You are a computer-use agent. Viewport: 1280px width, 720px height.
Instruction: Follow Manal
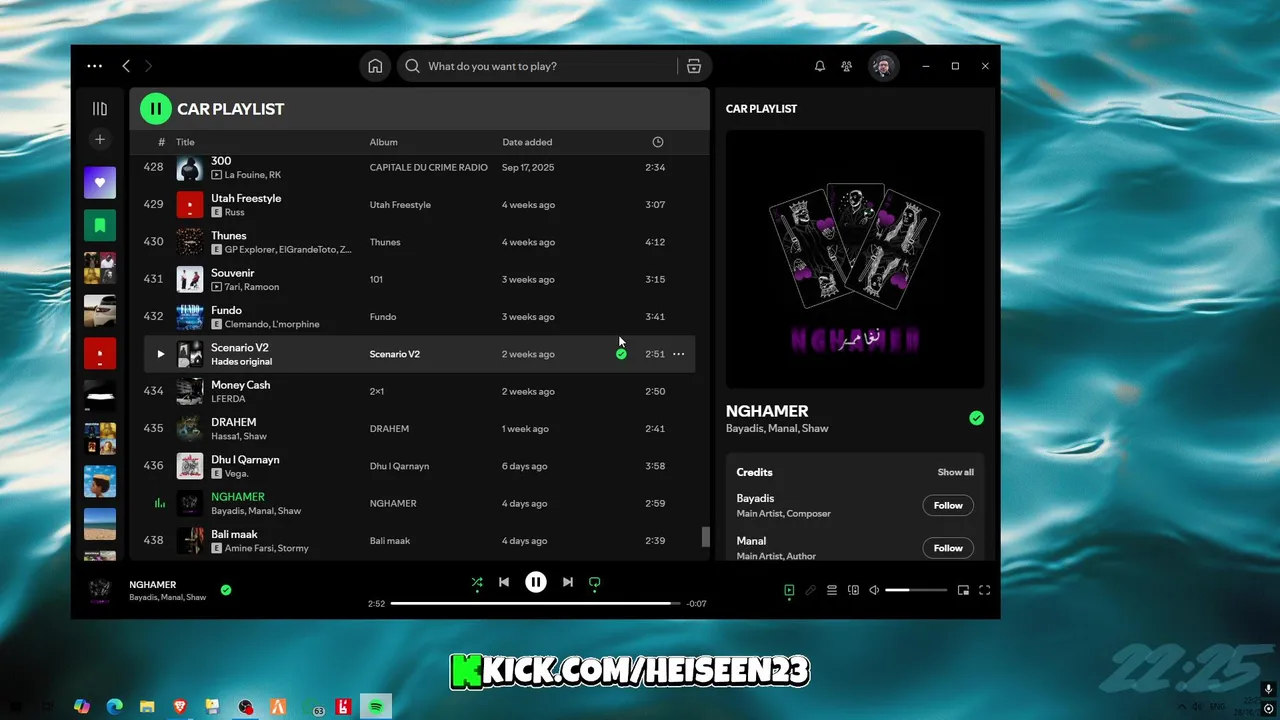pyautogui.click(x=948, y=548)
